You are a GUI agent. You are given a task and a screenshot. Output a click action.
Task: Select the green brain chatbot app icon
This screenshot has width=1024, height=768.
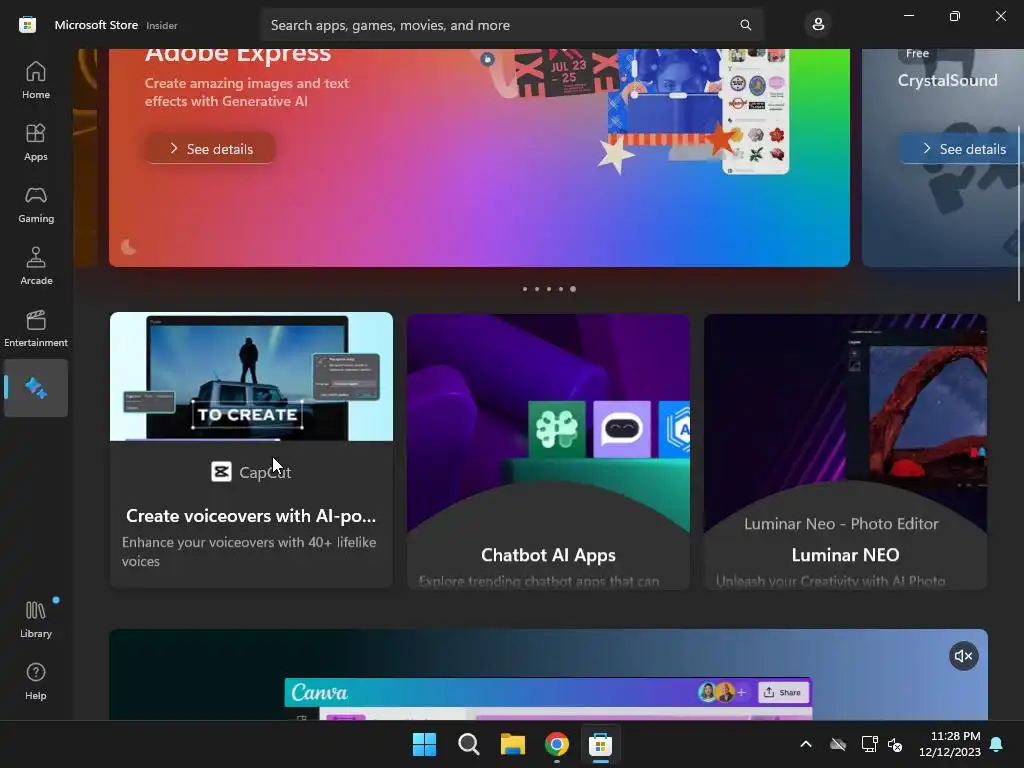556,429
